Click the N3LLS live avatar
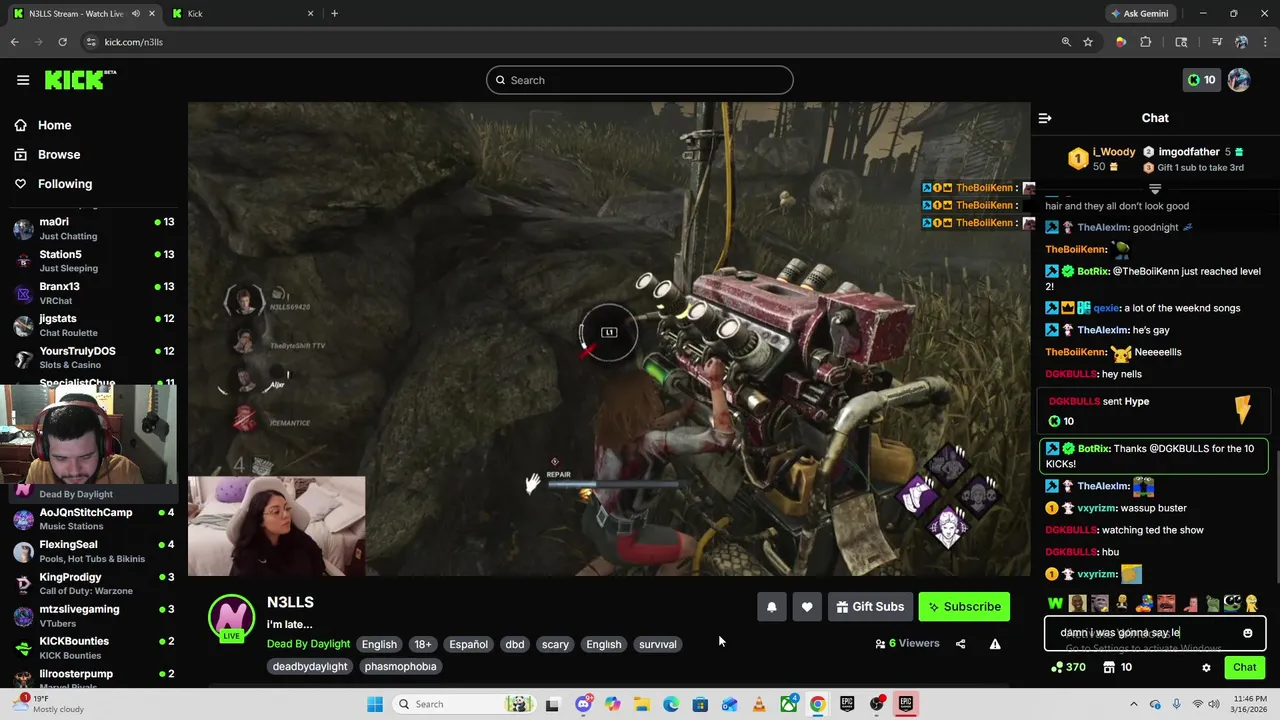Viewport: 1280px width, 720px height. click(x=231, y=617)
